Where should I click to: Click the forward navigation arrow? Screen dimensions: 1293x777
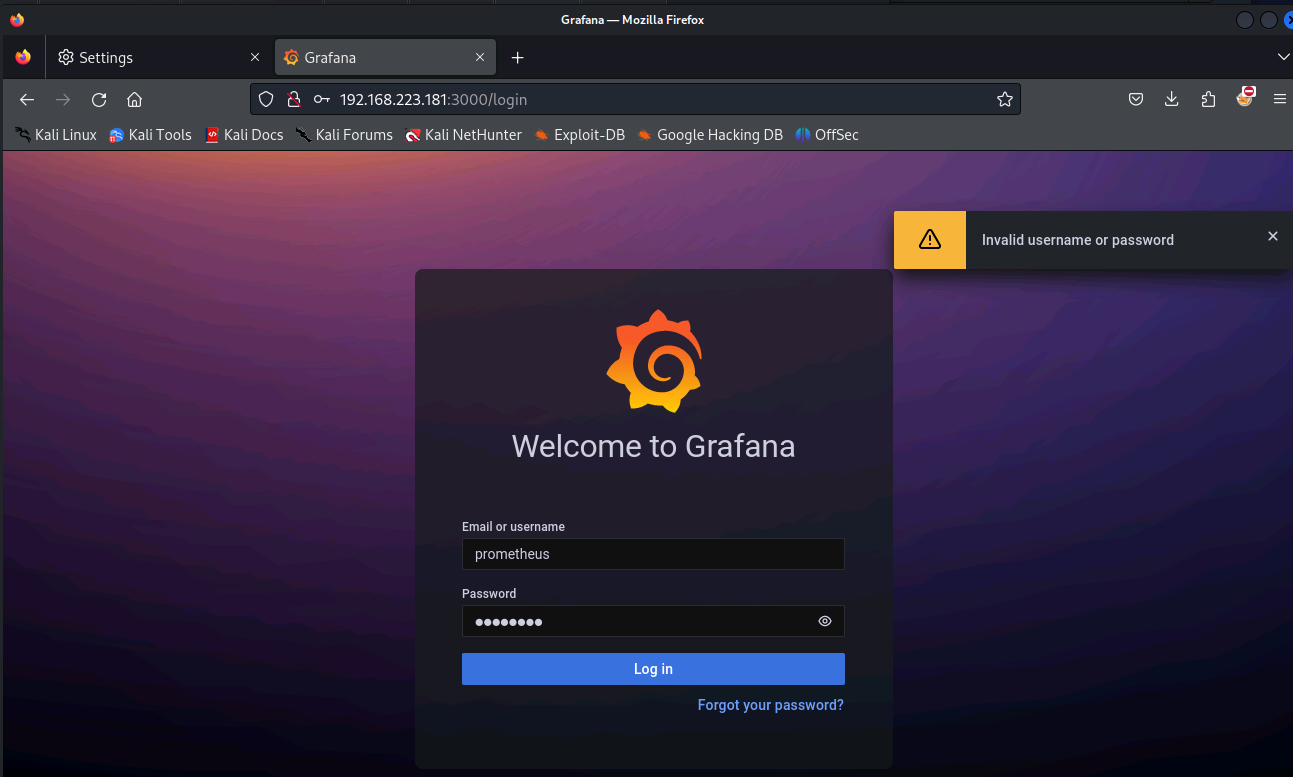pyautogui.click(x=63, y=99)
